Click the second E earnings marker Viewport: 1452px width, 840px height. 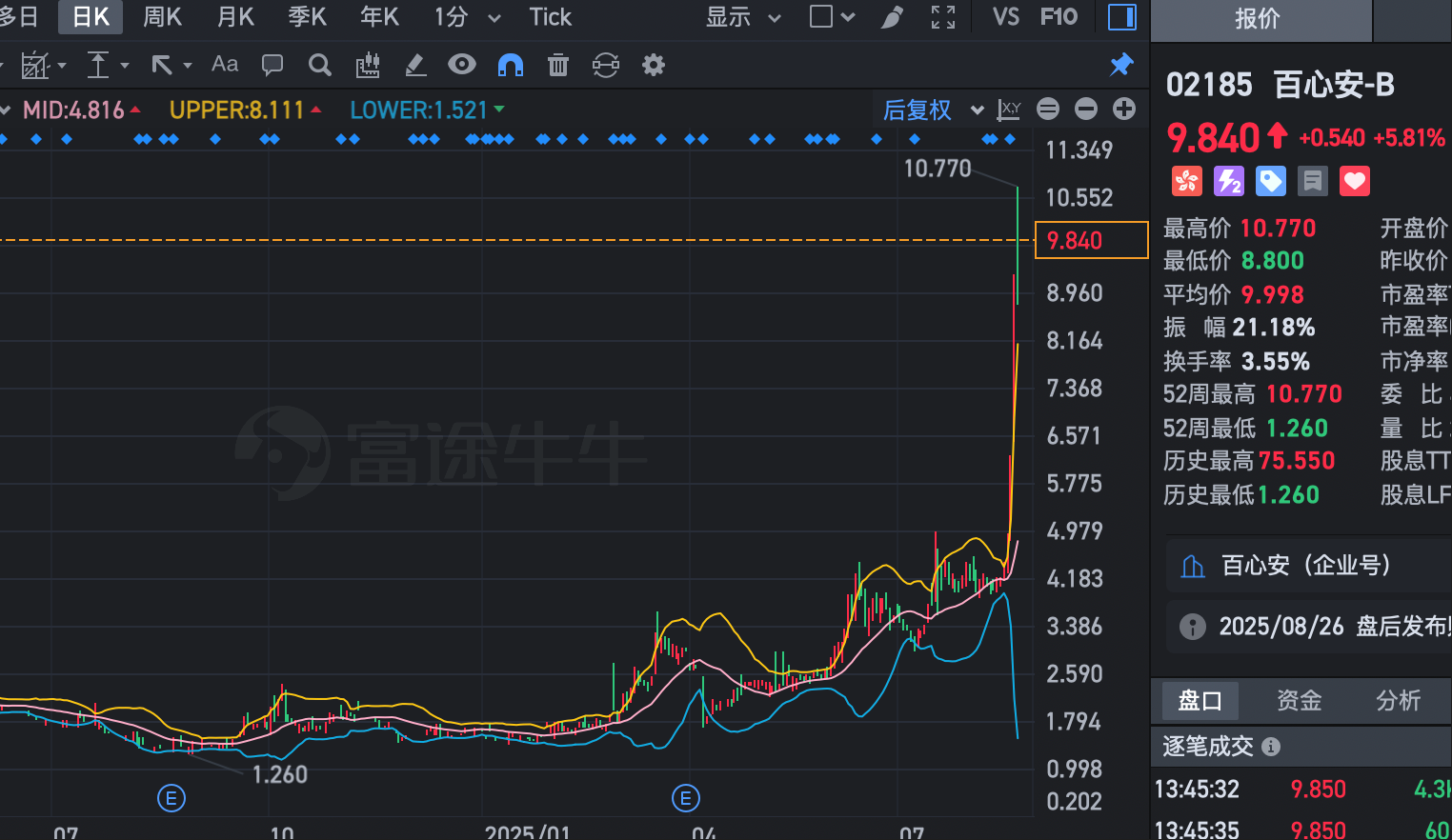[686, 798]
